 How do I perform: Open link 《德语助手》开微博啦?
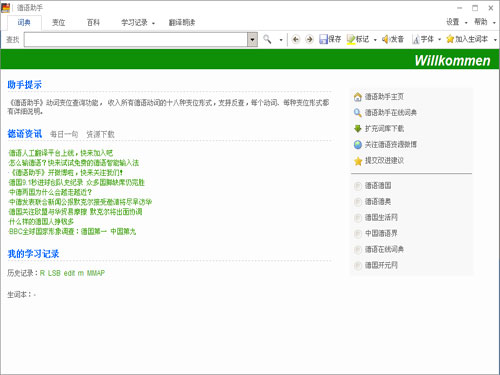click(66, 173)
